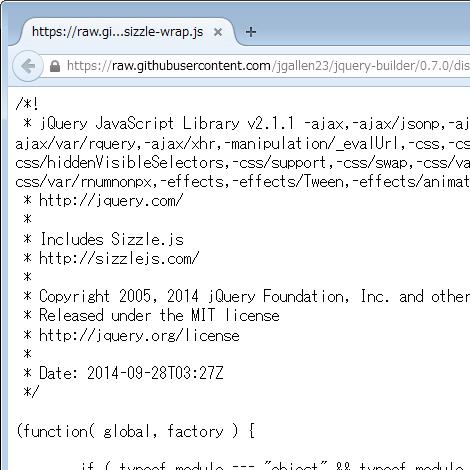Click the 'jQuery JavaScript Library v2.1.1' line
Image resolution: width=470 pixels, height=470 pixels.
pos(247,124)
